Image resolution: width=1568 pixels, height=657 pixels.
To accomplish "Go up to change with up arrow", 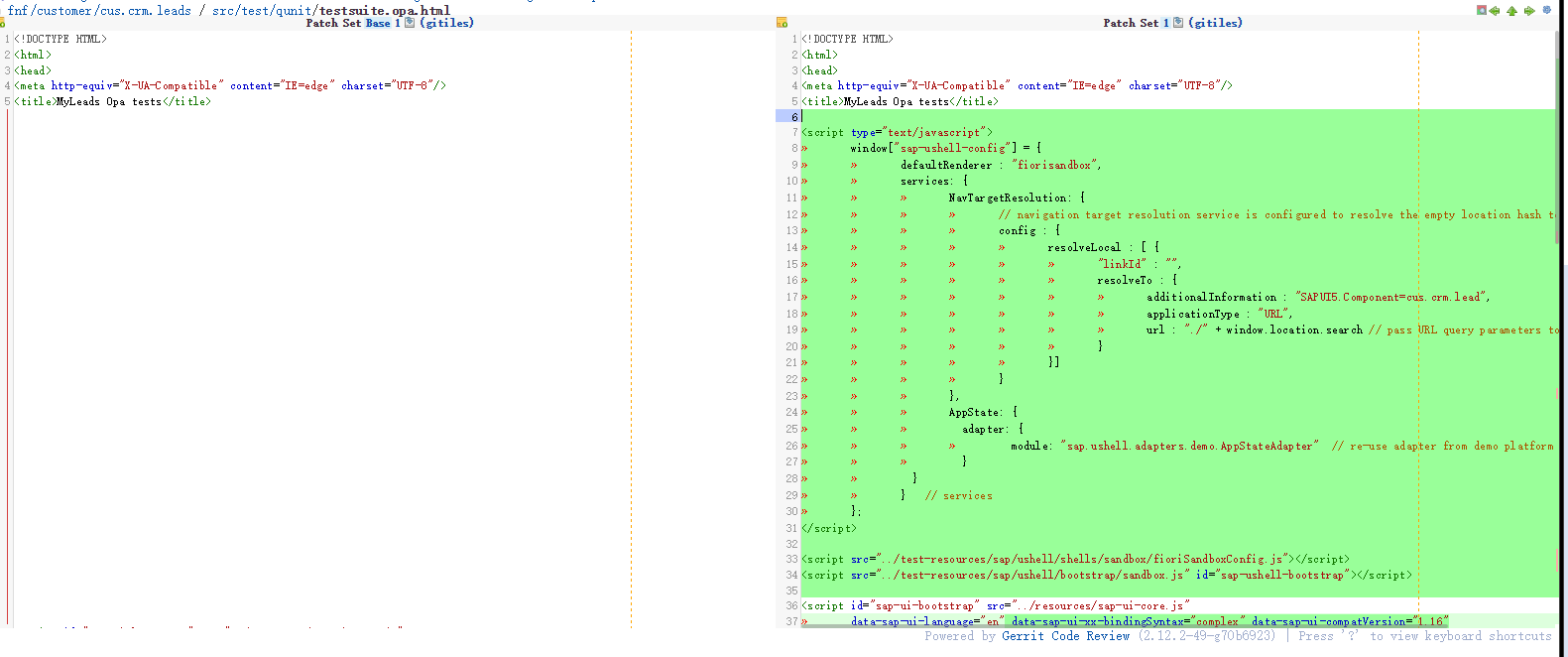I will click(1511, 11).
